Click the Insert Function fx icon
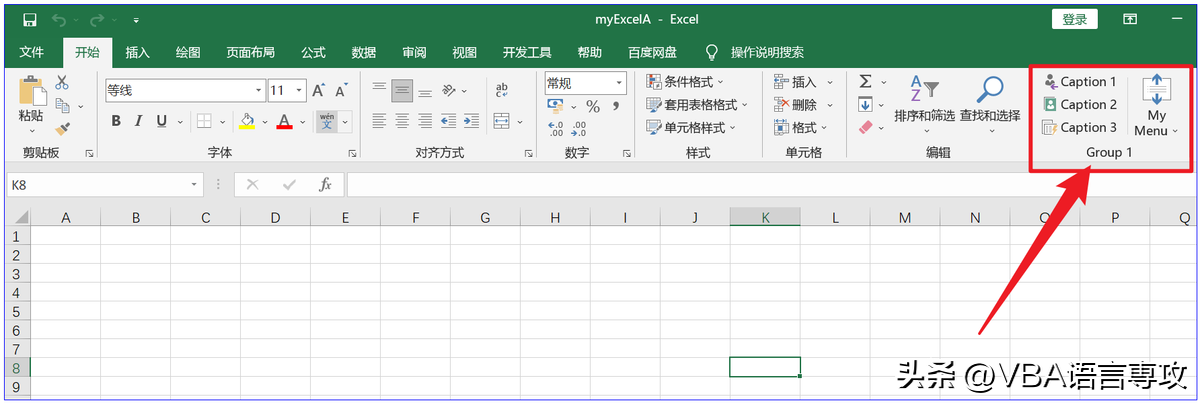This screenshot has width=1200, height=403. pyautogui.click(x=325, y=185)
